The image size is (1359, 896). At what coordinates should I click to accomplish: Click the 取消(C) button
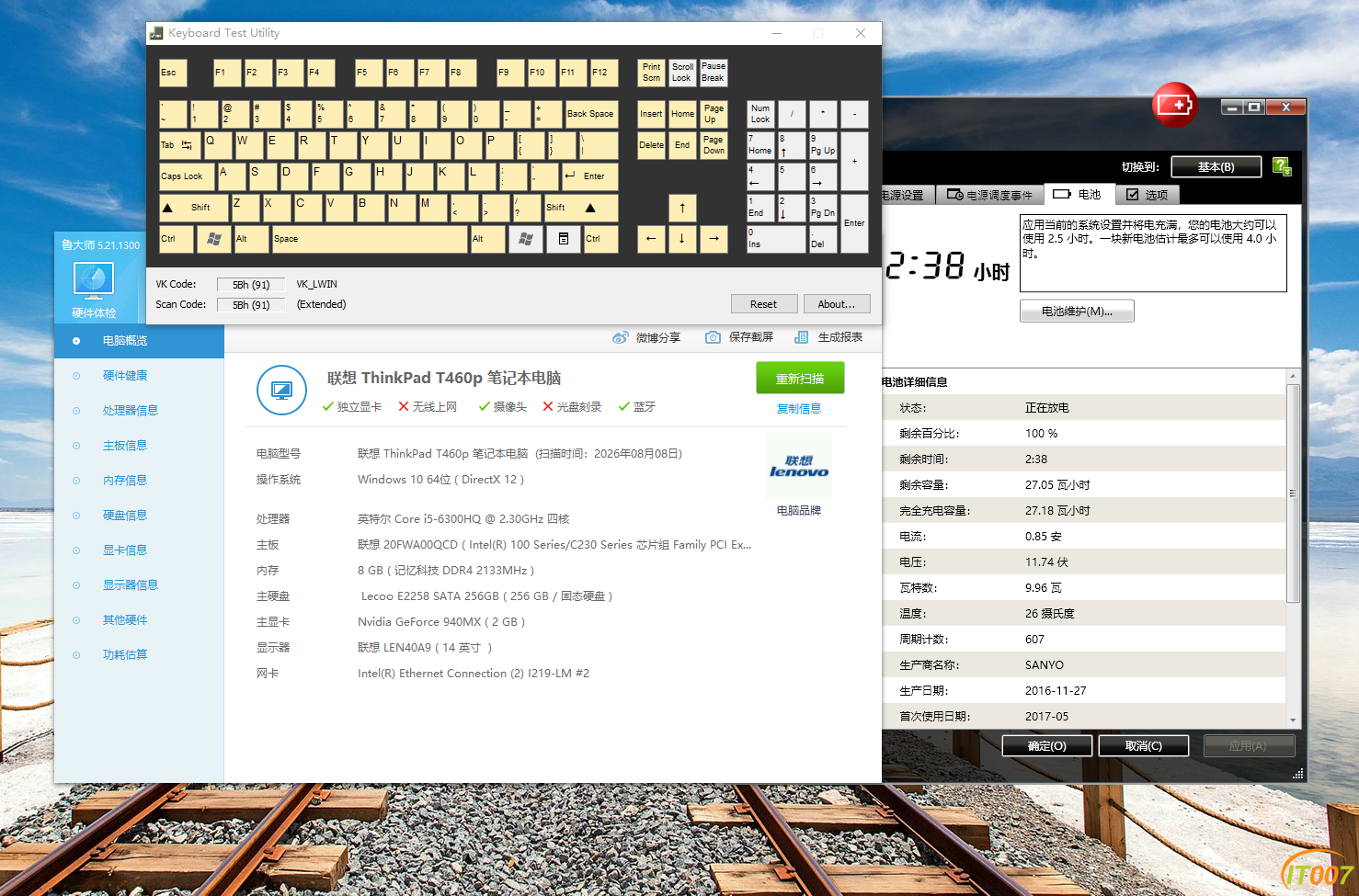coord(1144,746)
